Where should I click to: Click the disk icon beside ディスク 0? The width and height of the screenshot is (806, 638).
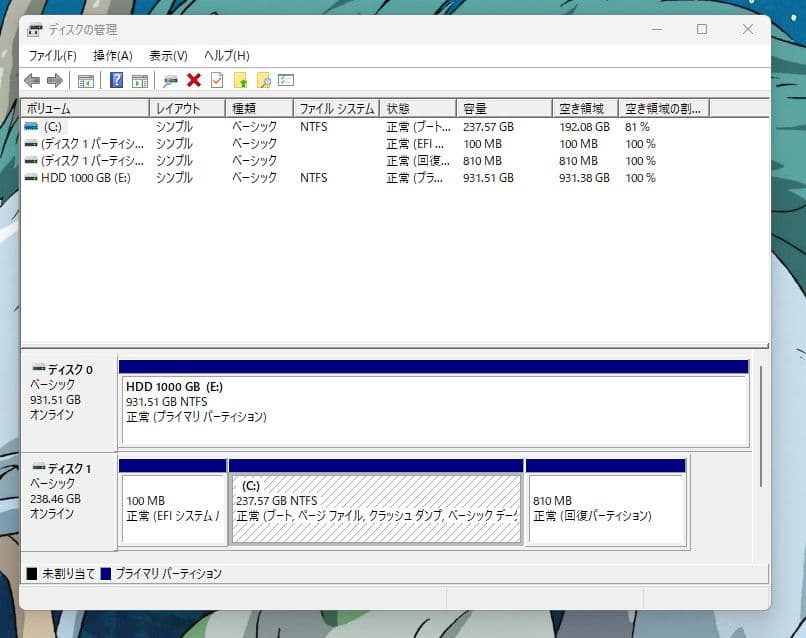pos(40,368)
